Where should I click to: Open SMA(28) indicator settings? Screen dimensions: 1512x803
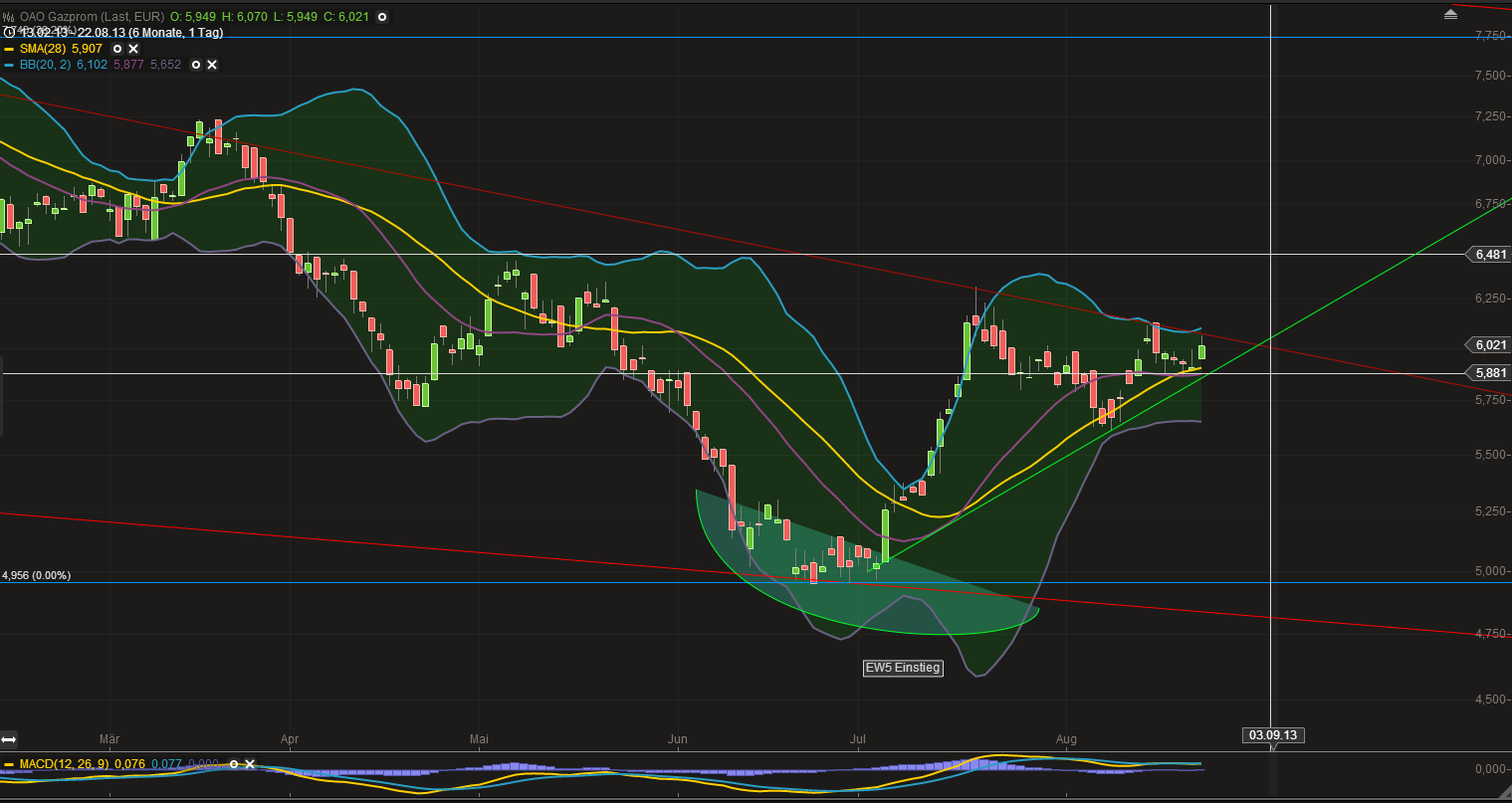click(117, 48)
